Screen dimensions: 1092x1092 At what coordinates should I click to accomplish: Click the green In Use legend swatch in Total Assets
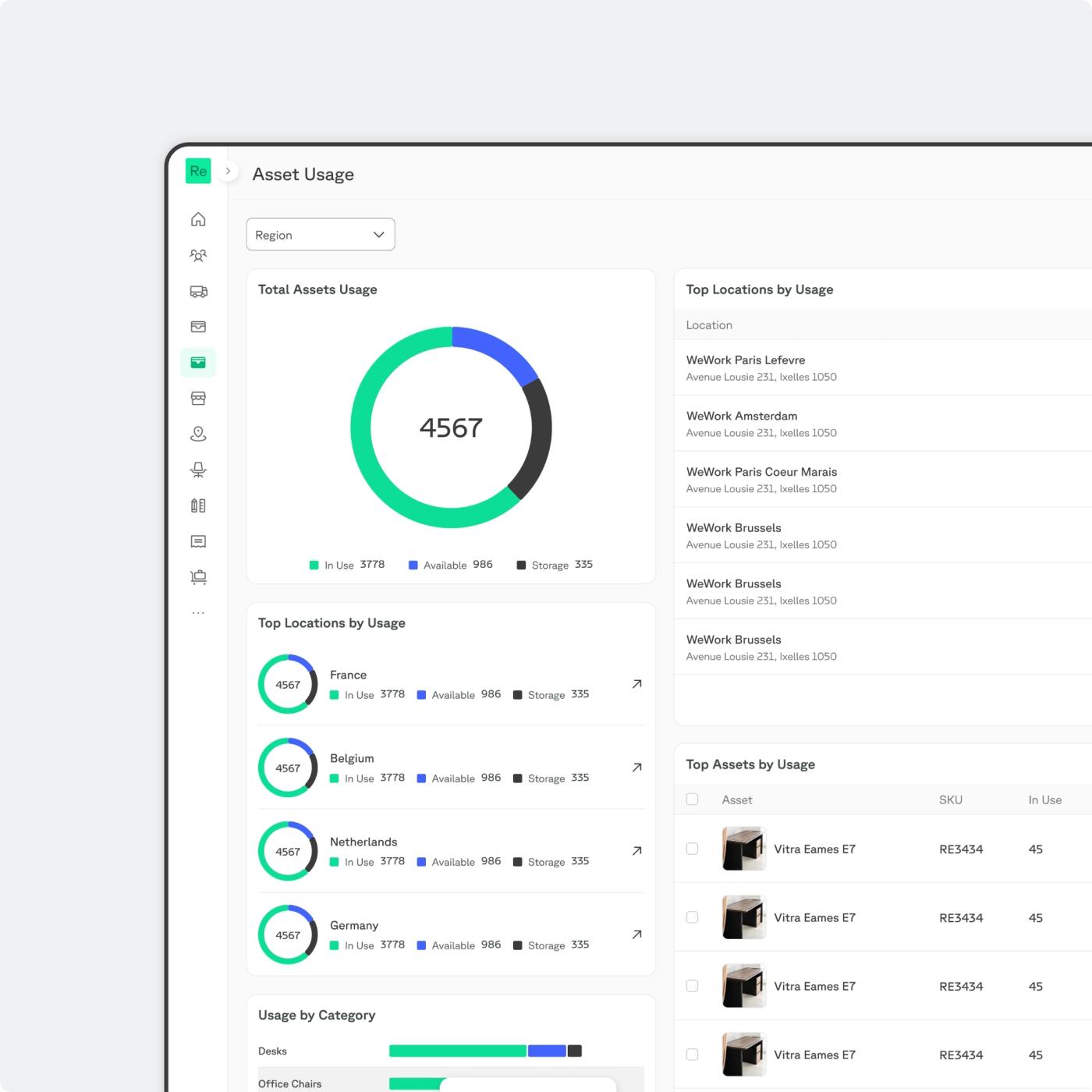(314, 565)
